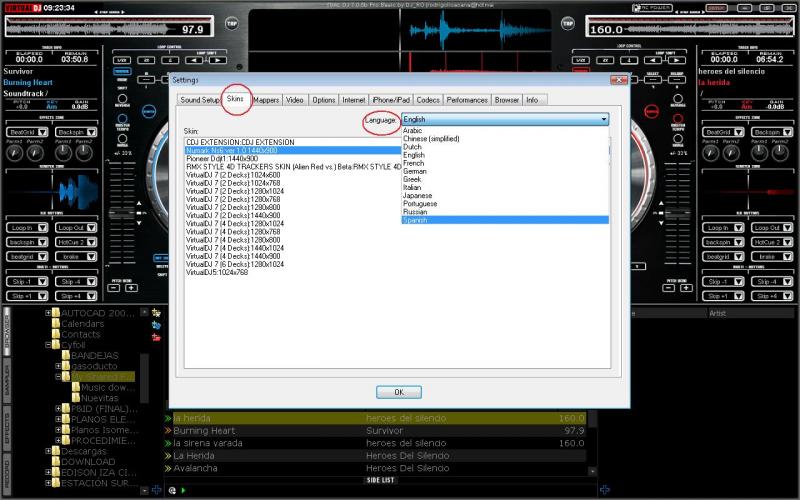Click right deck 2X loop button
Screen dimensions: 800x500
coord(606,60)
